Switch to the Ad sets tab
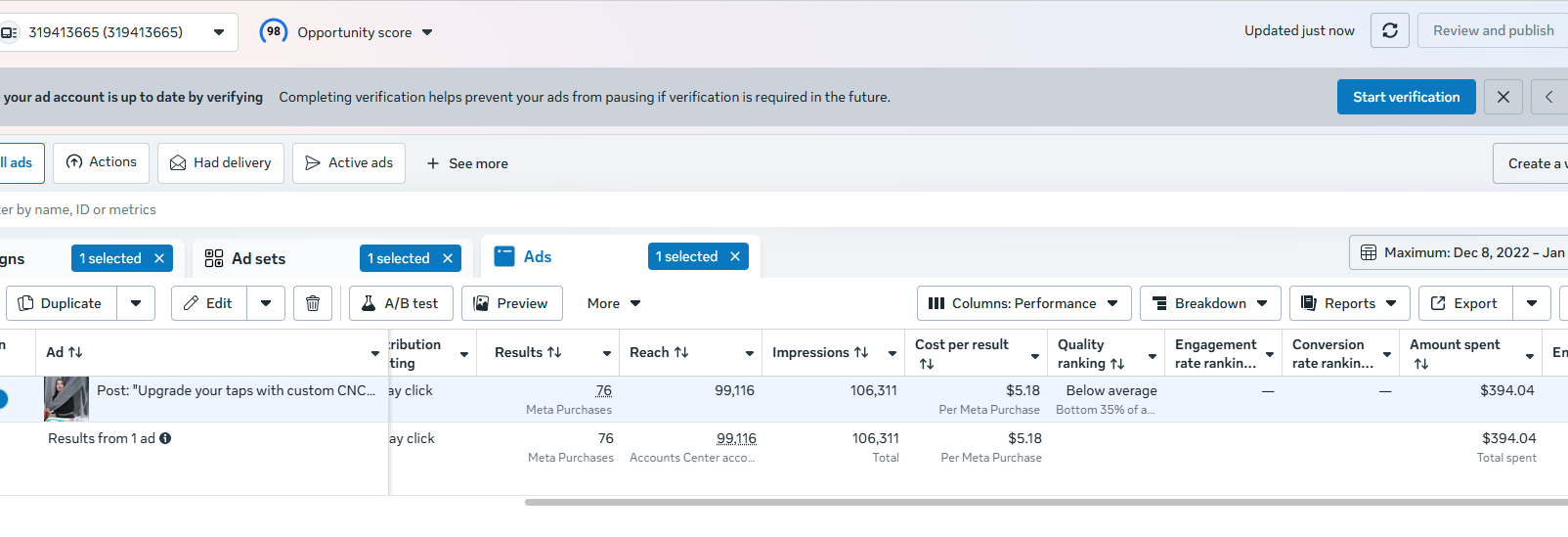The height and width of the screenshot is (537, 1568). click(258, 258)
